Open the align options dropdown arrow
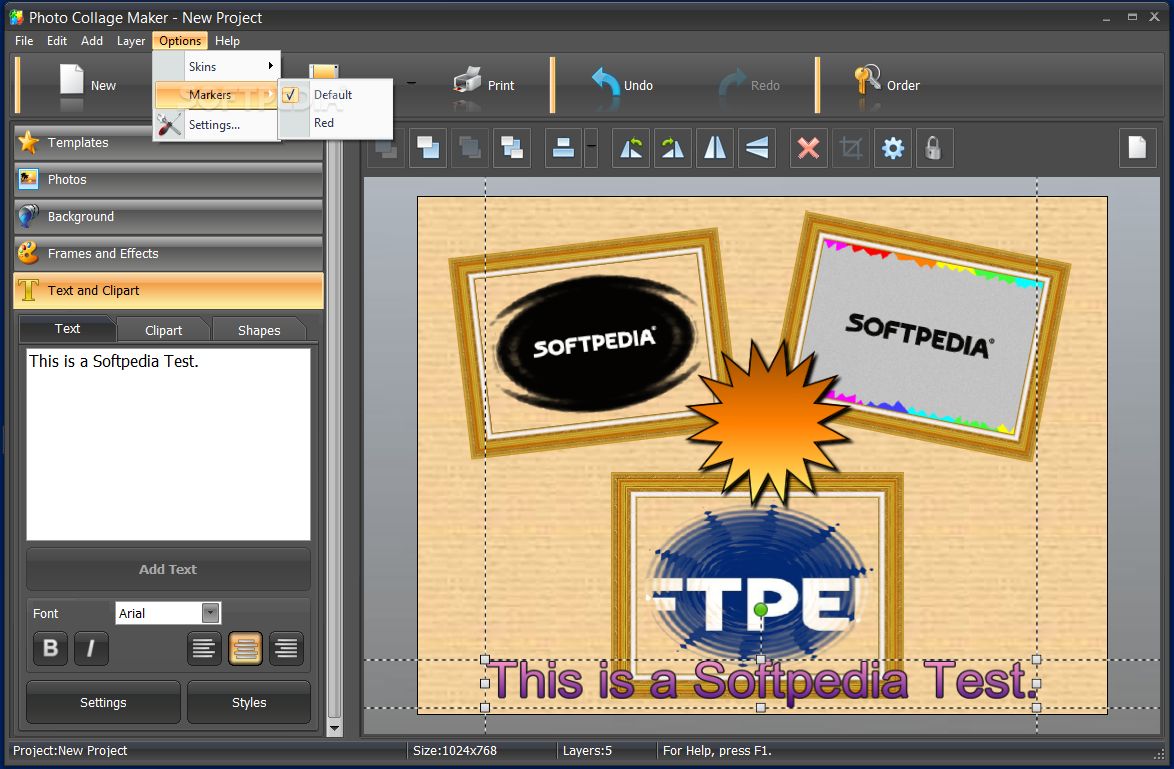The width and height of the screenshot is (1174, 769). [591, 148]
